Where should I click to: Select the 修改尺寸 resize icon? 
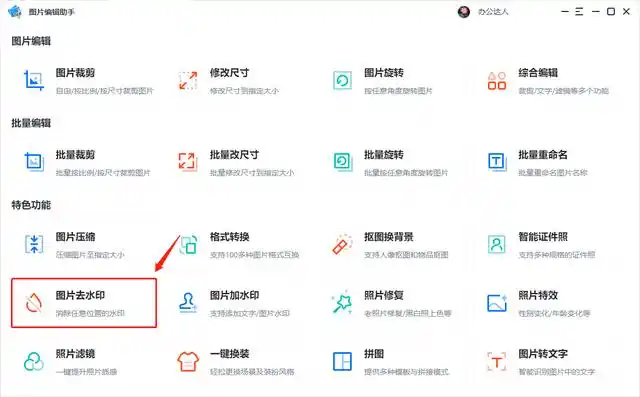pyautogui.click(x=188, y=80)
